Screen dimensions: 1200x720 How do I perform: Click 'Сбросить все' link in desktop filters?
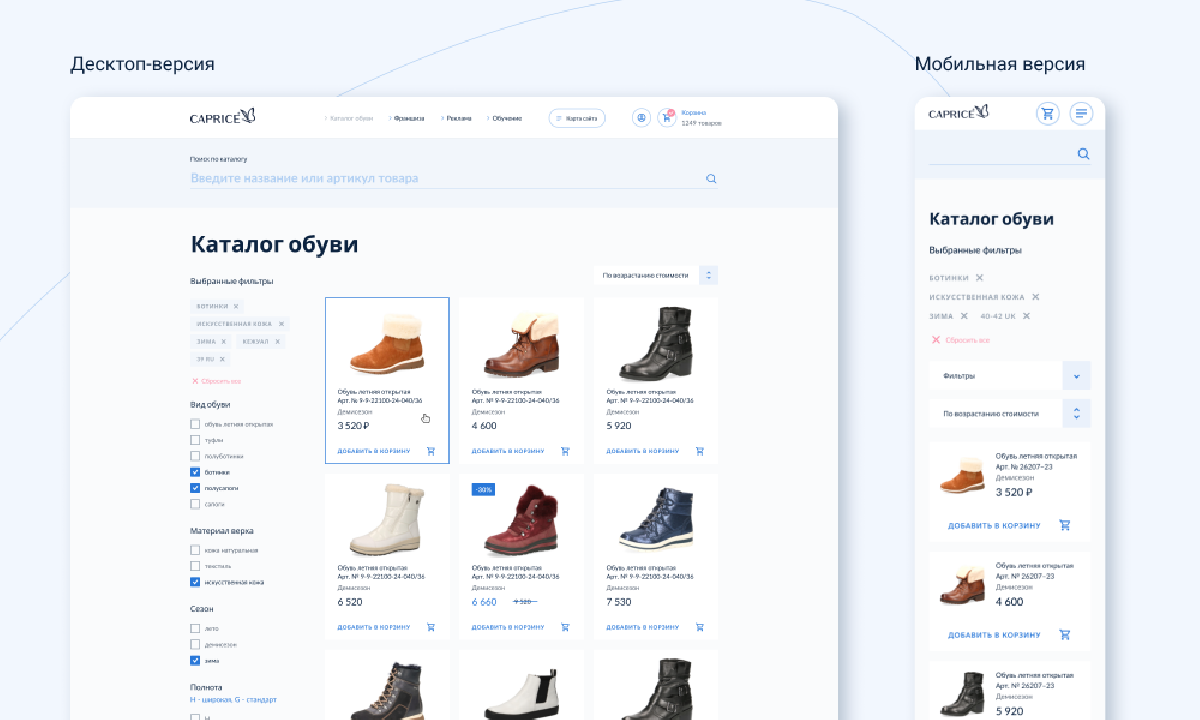pos(219,381)
